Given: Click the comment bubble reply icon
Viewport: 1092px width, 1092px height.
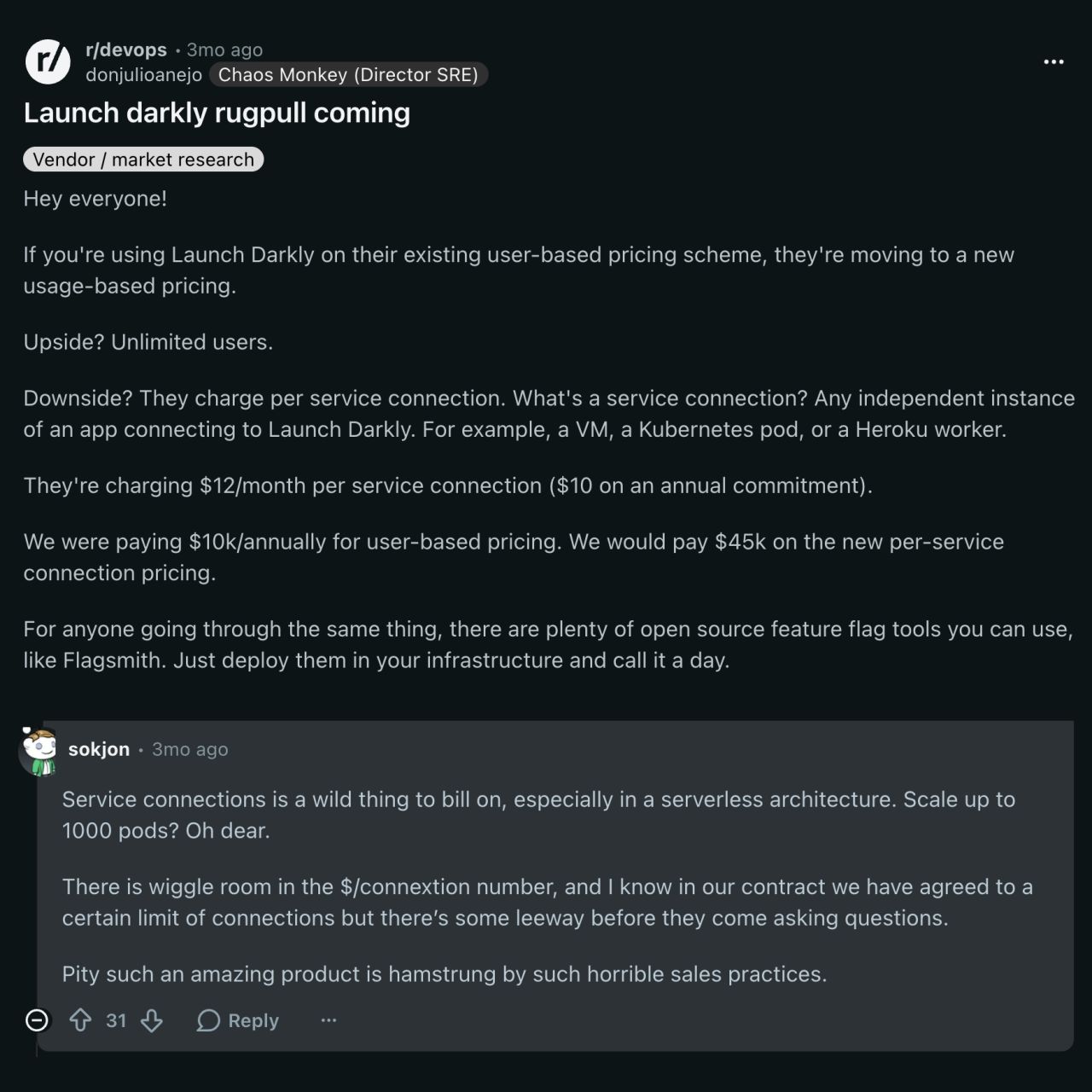Looking at the screenshot, I should click(x=208, y=1020).
